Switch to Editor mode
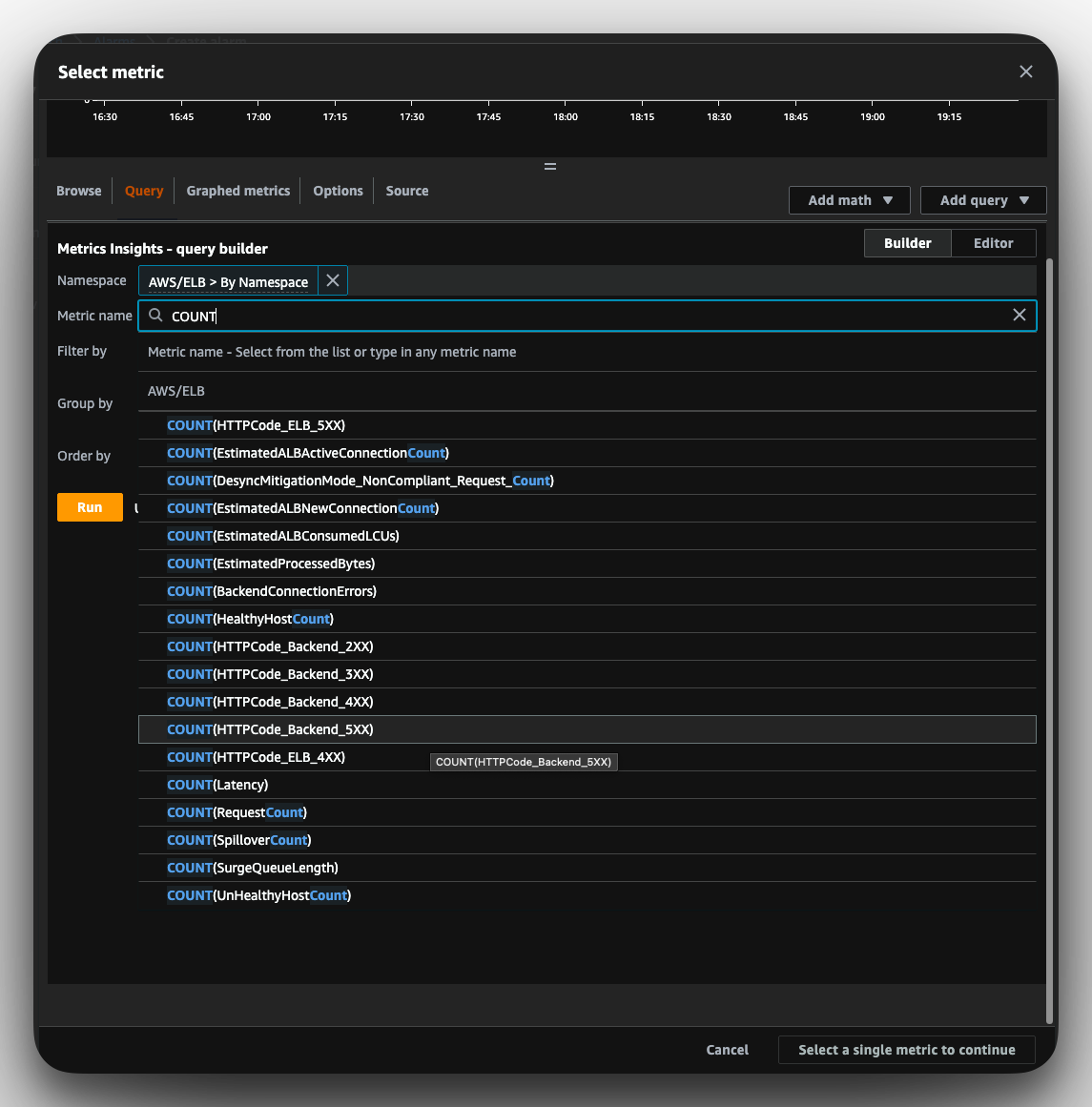 [x=993, y=243]
